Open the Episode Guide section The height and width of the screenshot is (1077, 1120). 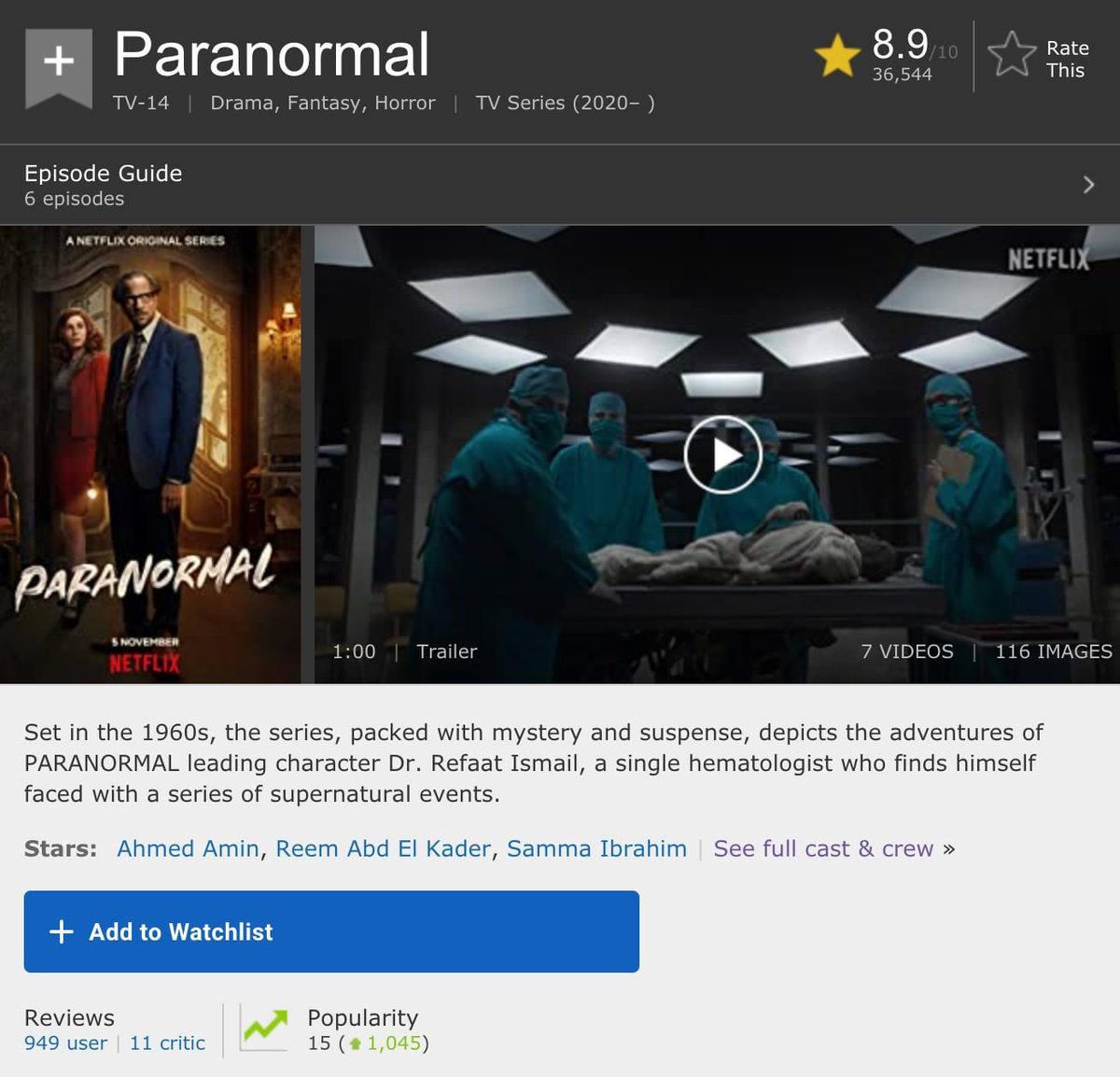(x=560, y=185)
